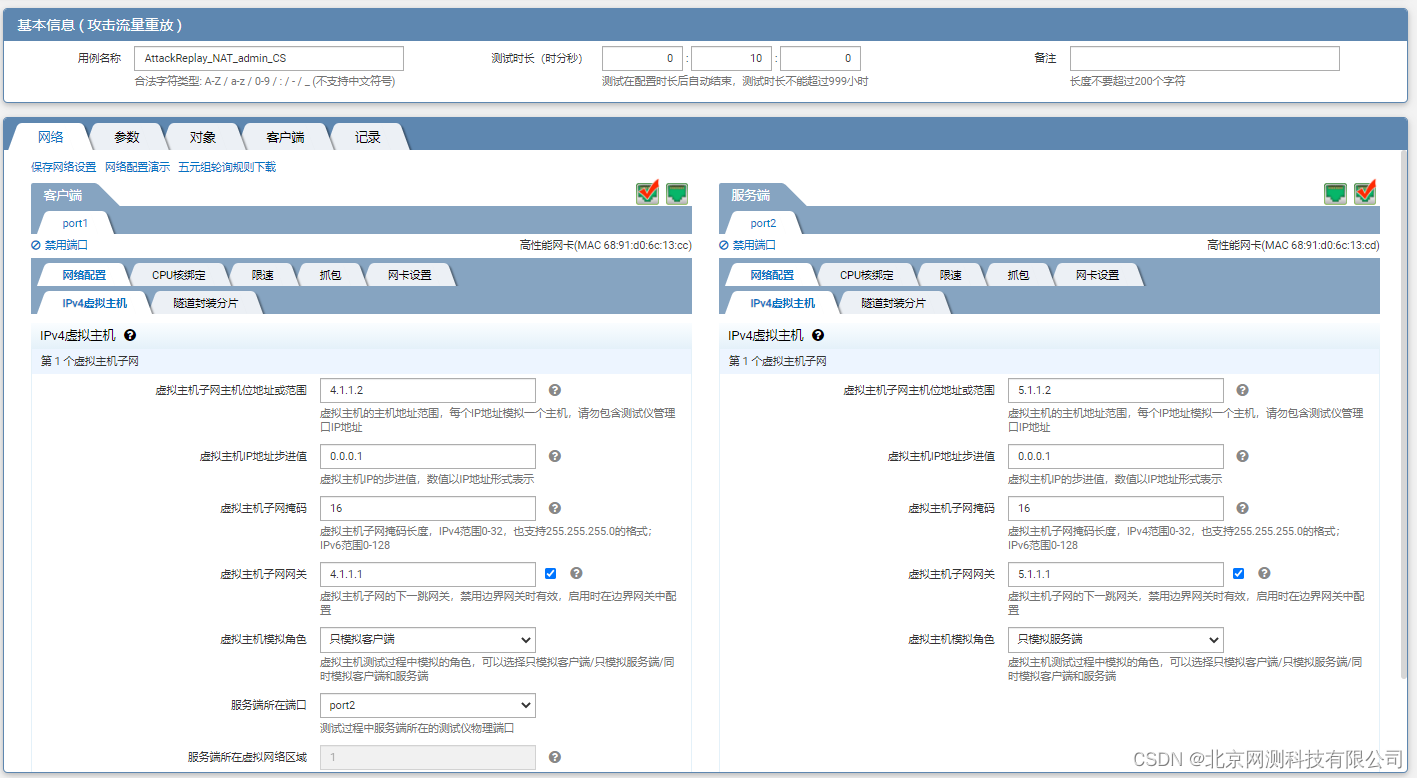Select the port2 tab
1417x778 pixels.
click(x=763, y=223)
